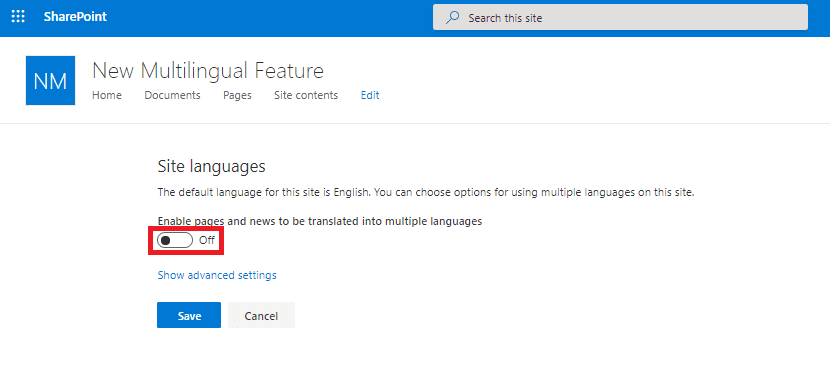The height and width of the screenshot is (366, 830).
Task: Open the Pages navigation link
Action: [237, 95]
